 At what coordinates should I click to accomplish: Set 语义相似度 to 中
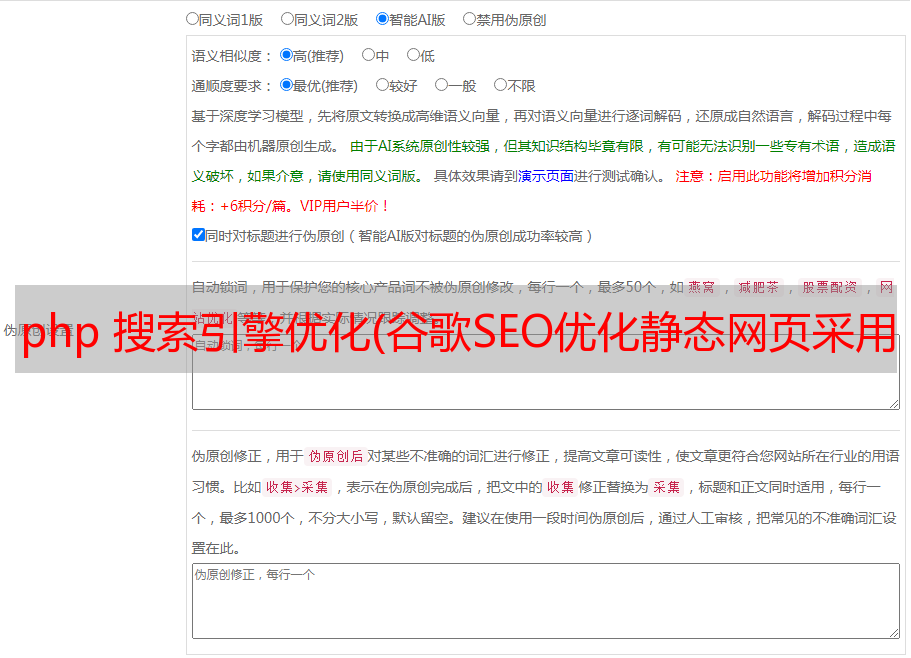(368, 55)
